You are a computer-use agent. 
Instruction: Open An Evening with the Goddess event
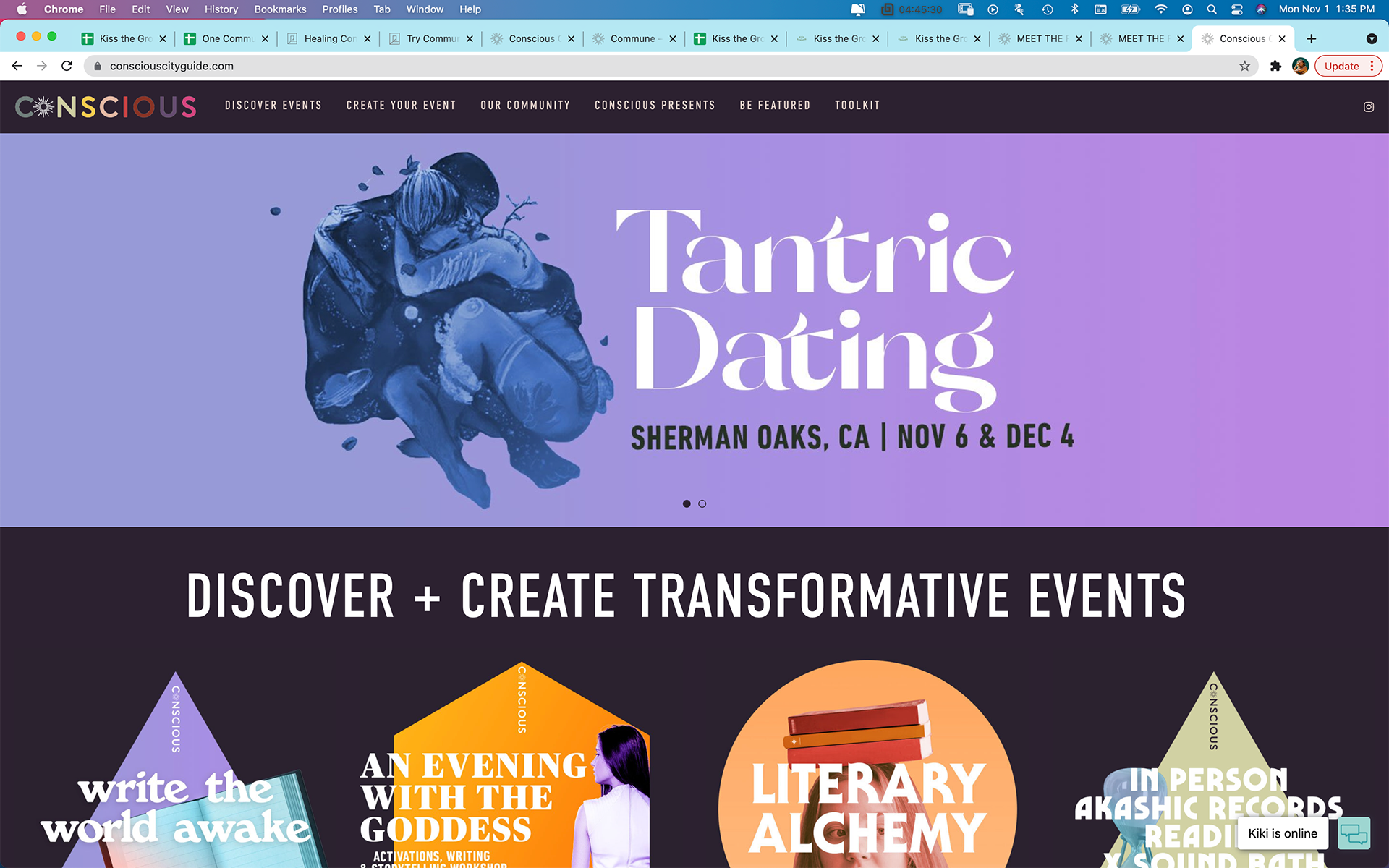[x=505, y=765]
